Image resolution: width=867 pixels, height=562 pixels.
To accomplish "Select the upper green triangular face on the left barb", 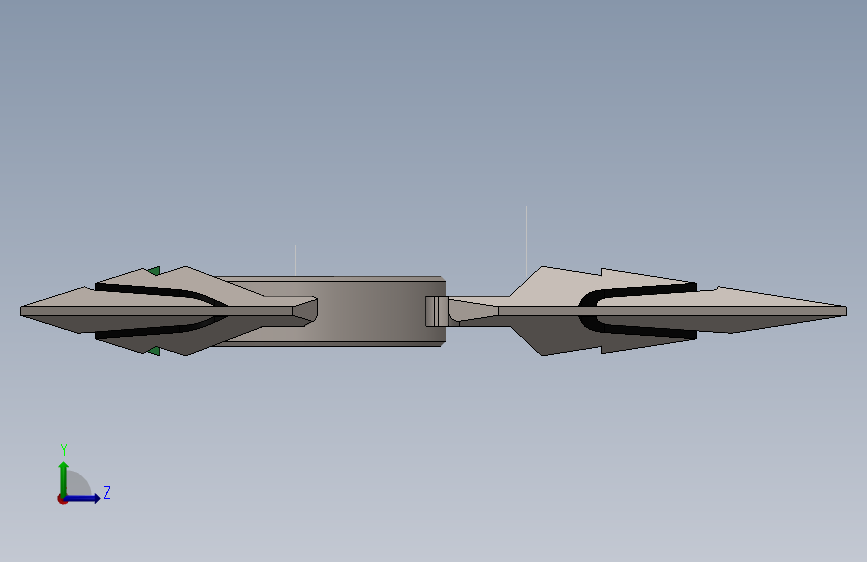I will (154, 270).
